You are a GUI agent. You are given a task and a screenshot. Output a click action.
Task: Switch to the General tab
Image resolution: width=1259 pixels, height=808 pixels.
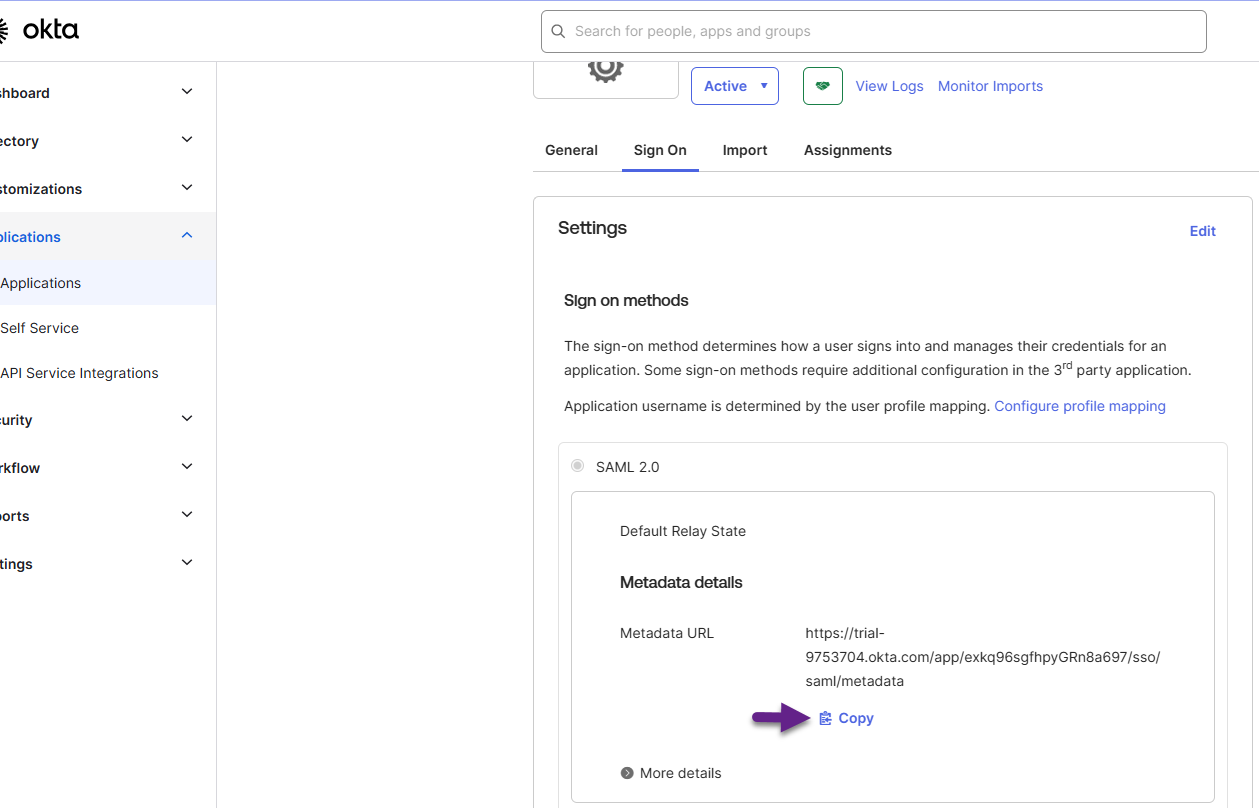click(x=571, y=150)
